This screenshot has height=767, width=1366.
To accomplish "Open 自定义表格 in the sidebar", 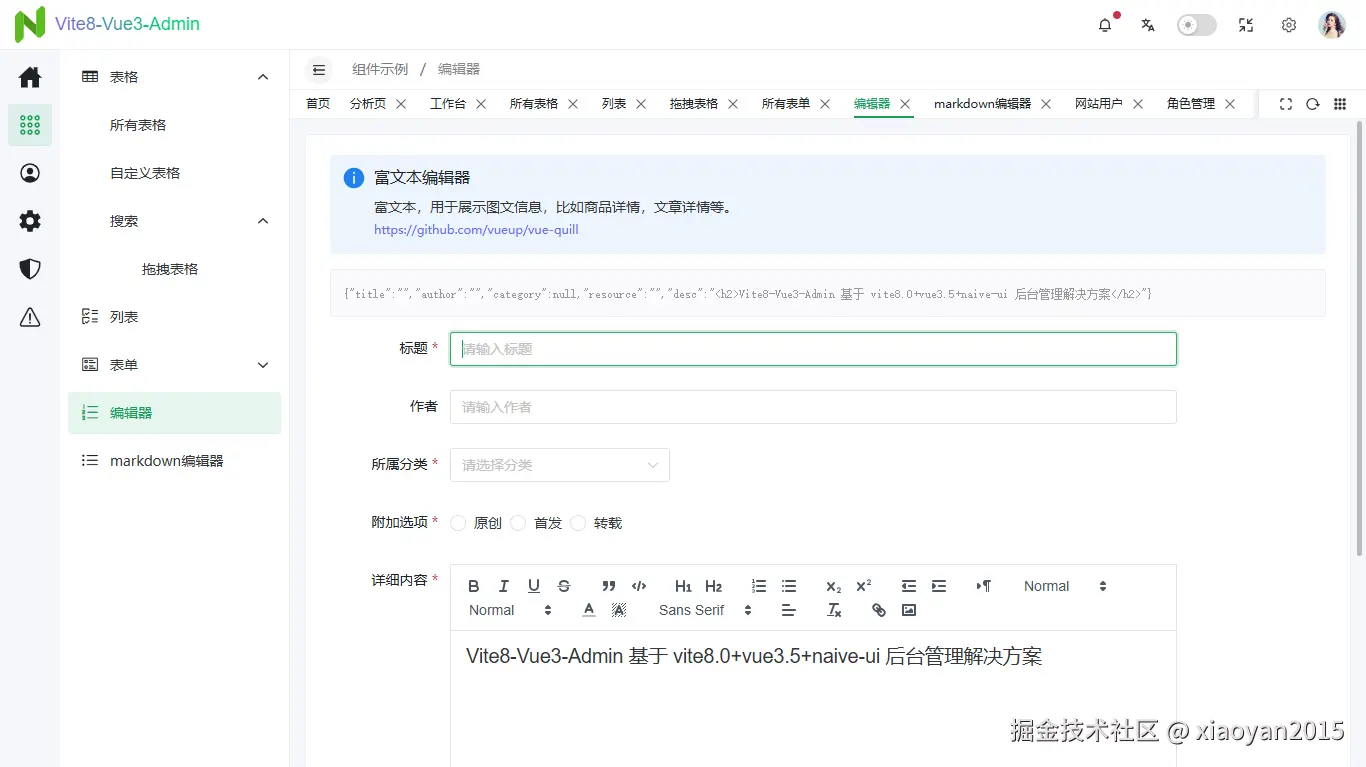I will coord(175,173).
